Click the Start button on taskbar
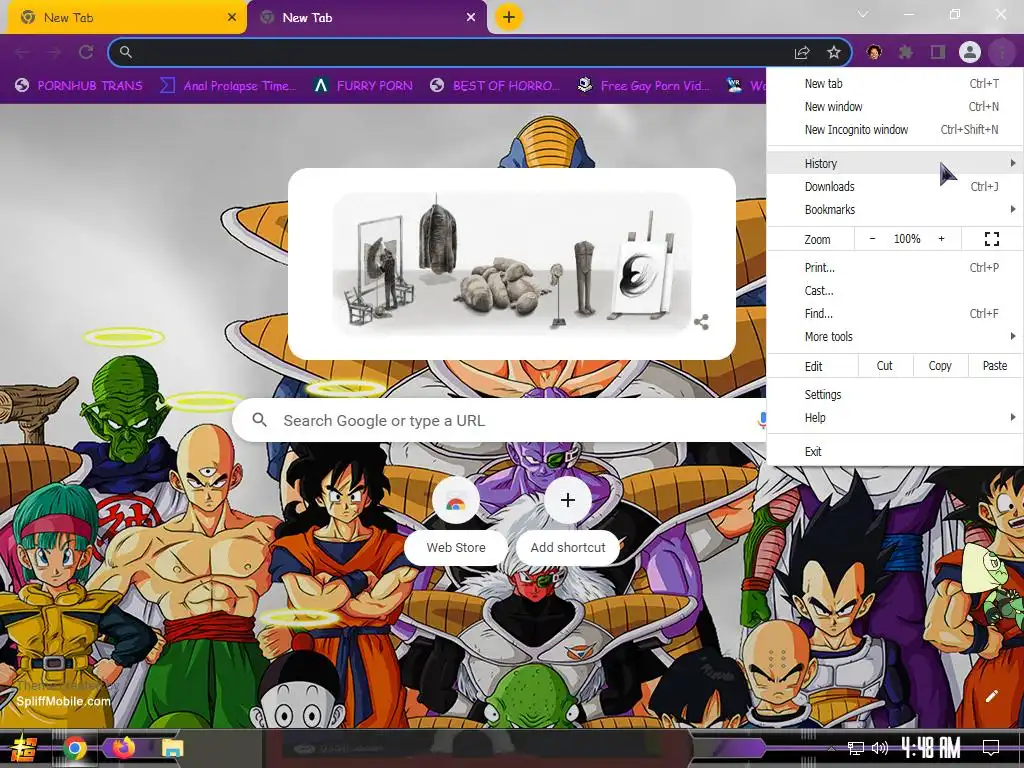1024x768 pixels. (x=24, y=749)
